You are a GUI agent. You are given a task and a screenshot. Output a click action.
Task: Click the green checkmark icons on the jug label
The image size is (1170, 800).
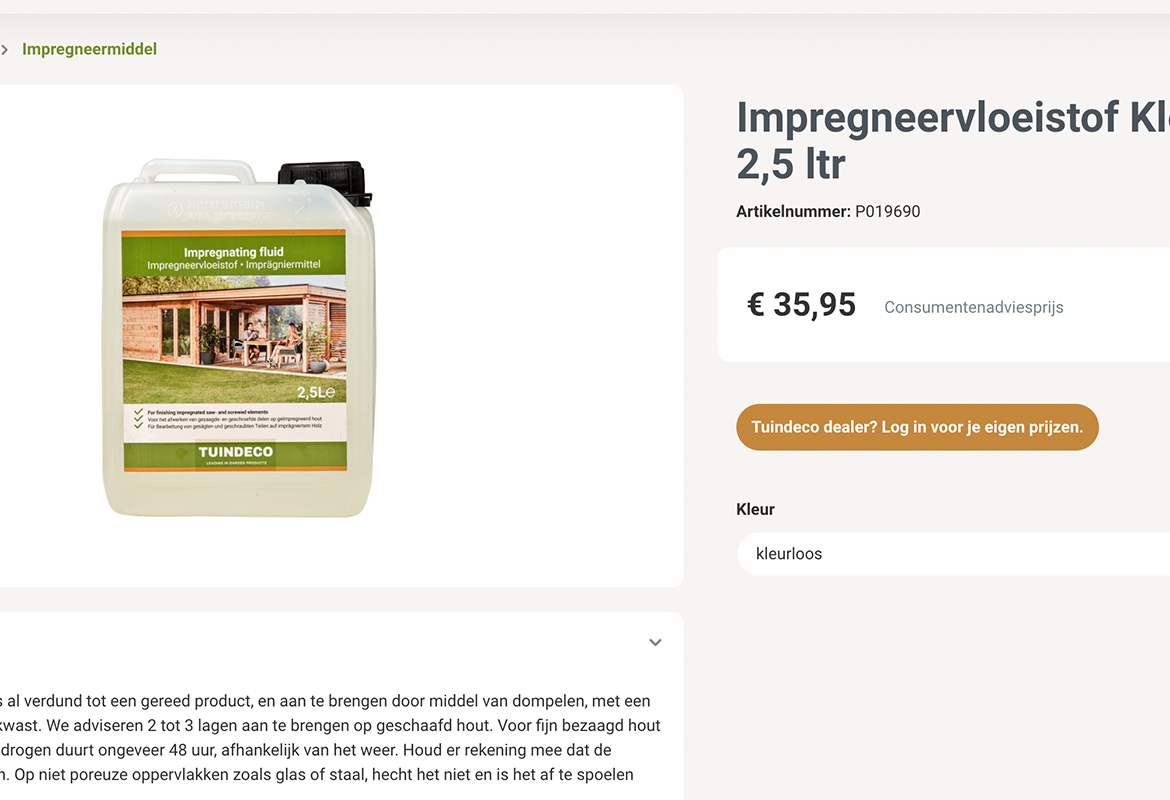138,418
